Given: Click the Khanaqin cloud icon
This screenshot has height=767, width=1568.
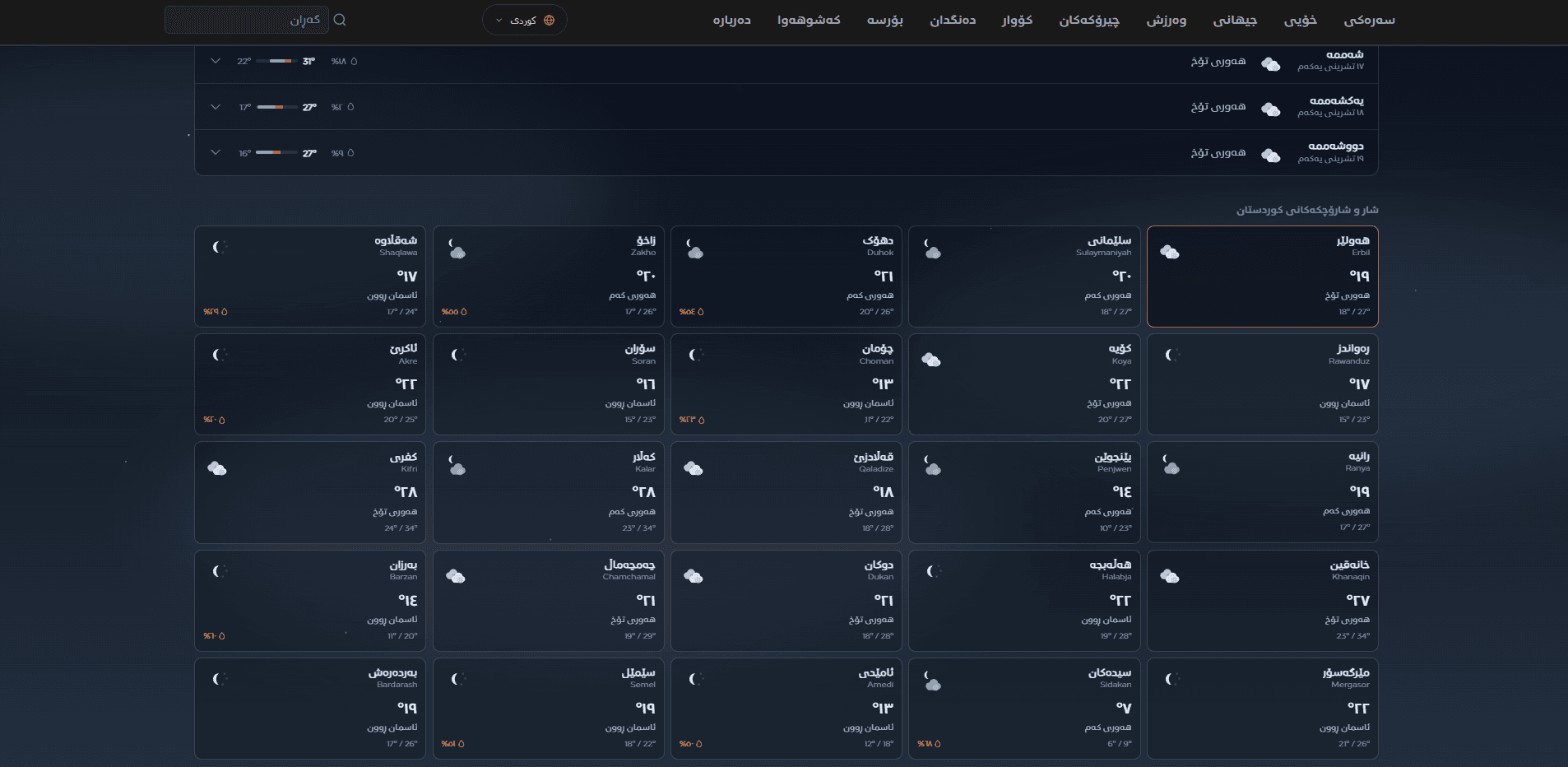Looking at the screenshot, I should (x=1170, y=576).
